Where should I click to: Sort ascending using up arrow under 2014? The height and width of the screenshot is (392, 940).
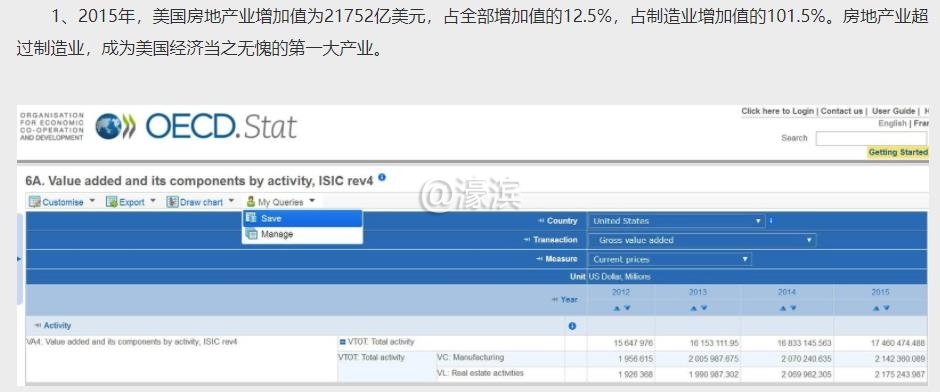tap(782, 308)
